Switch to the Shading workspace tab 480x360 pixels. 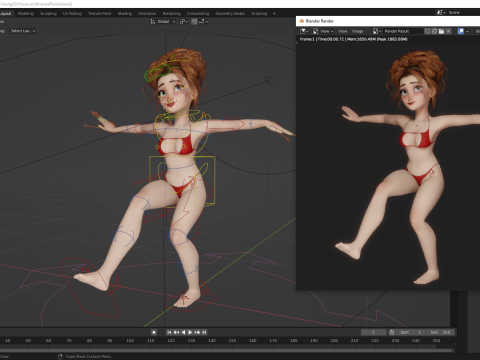[125, 13]
